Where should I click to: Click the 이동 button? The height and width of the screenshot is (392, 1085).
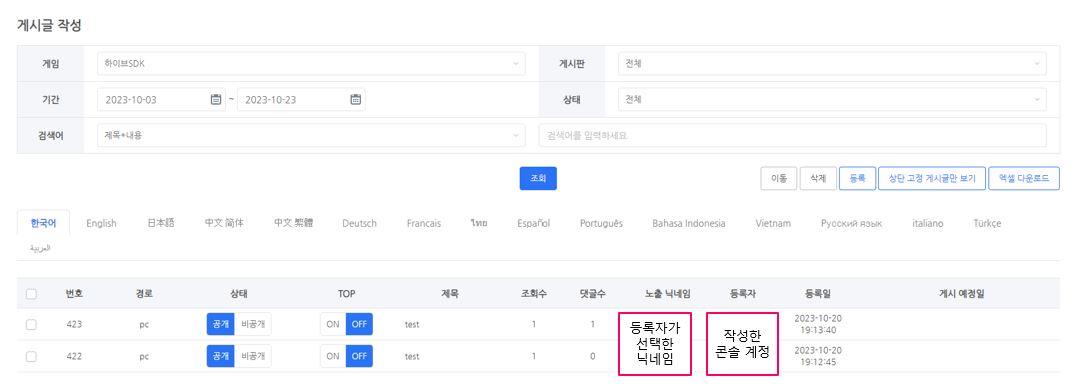pos(778,178)
